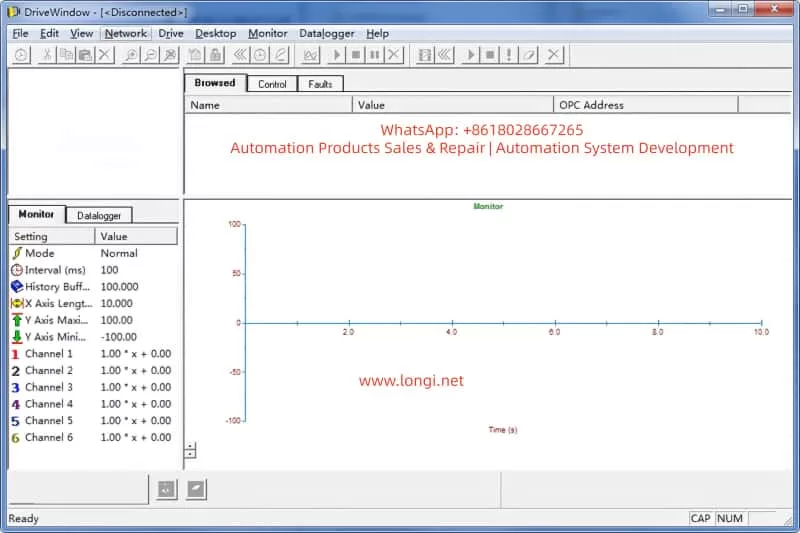This screenshot has height=533, width=800.
Task: Open the Drive menu
Action: [x=170, y=34]
